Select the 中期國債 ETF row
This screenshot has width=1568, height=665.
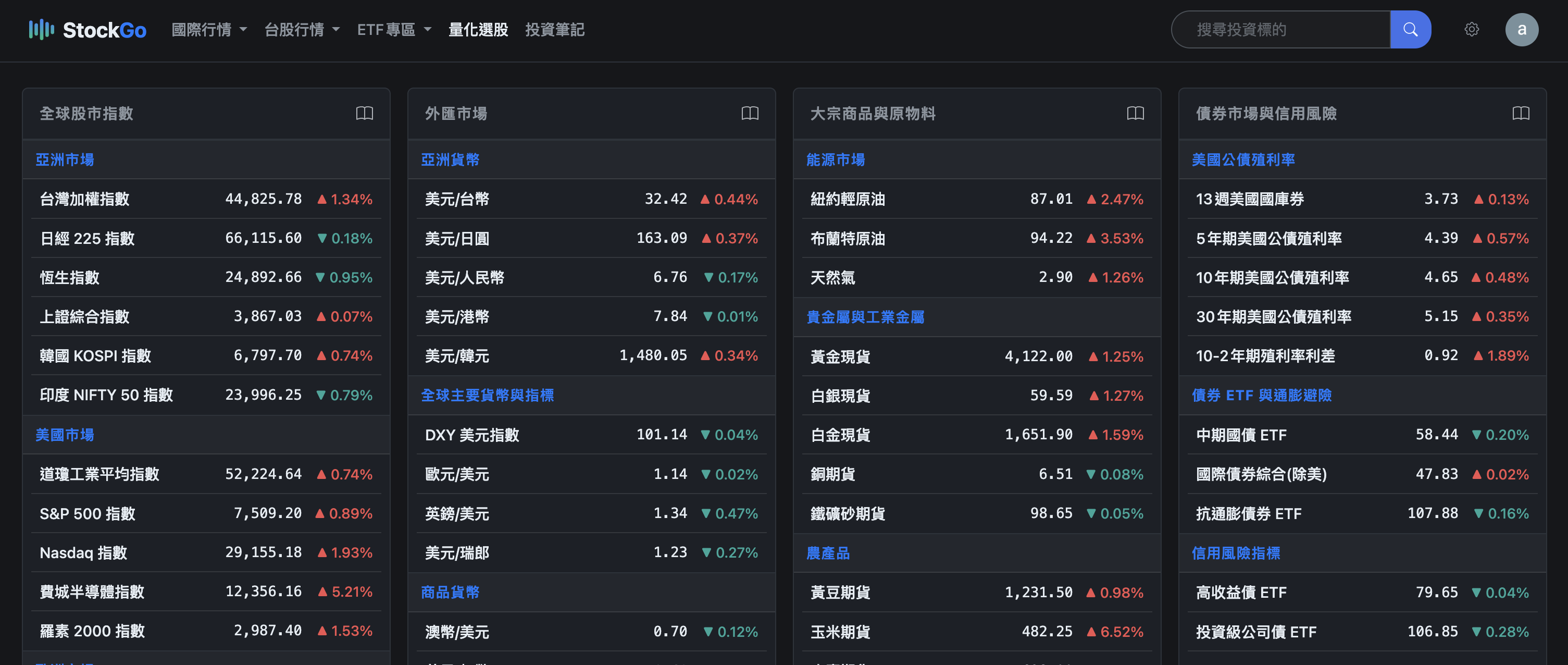[x=1362, y=435]
